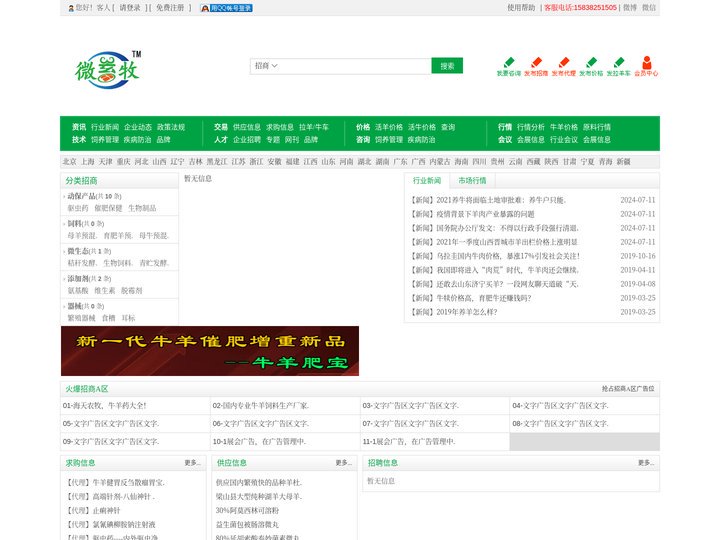
Task: Click 更多 in the 求购信息 panel
Action: pyautogui.click(x=192, y=463)
